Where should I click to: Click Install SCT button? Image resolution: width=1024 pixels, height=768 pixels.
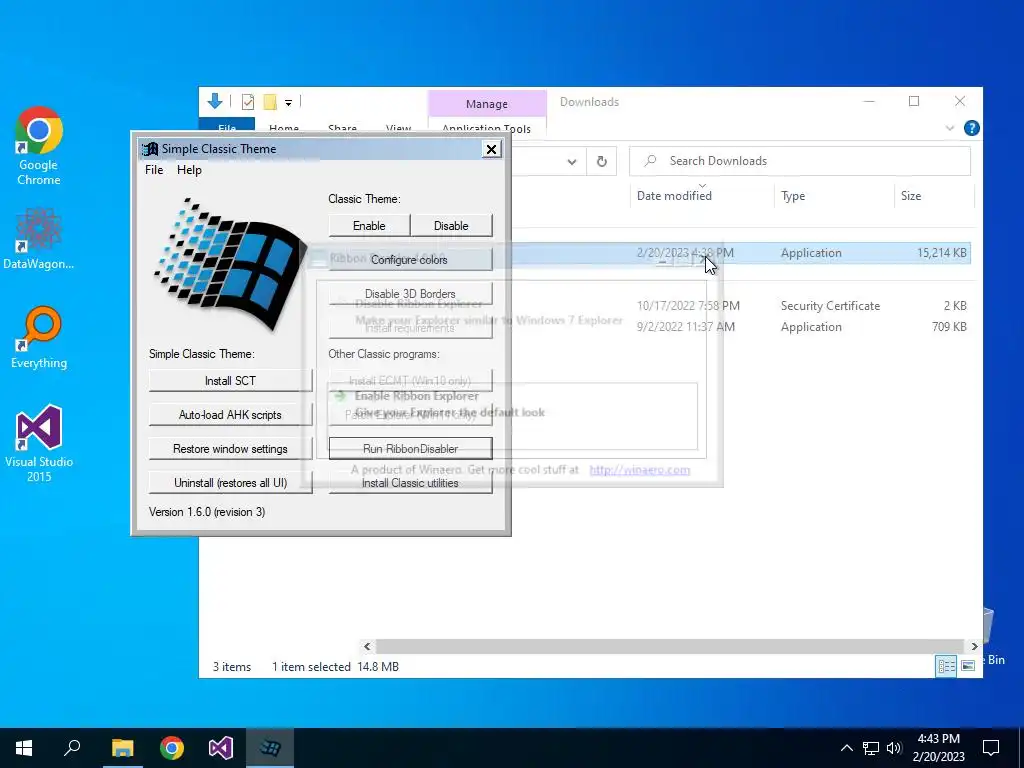[231, 381]
